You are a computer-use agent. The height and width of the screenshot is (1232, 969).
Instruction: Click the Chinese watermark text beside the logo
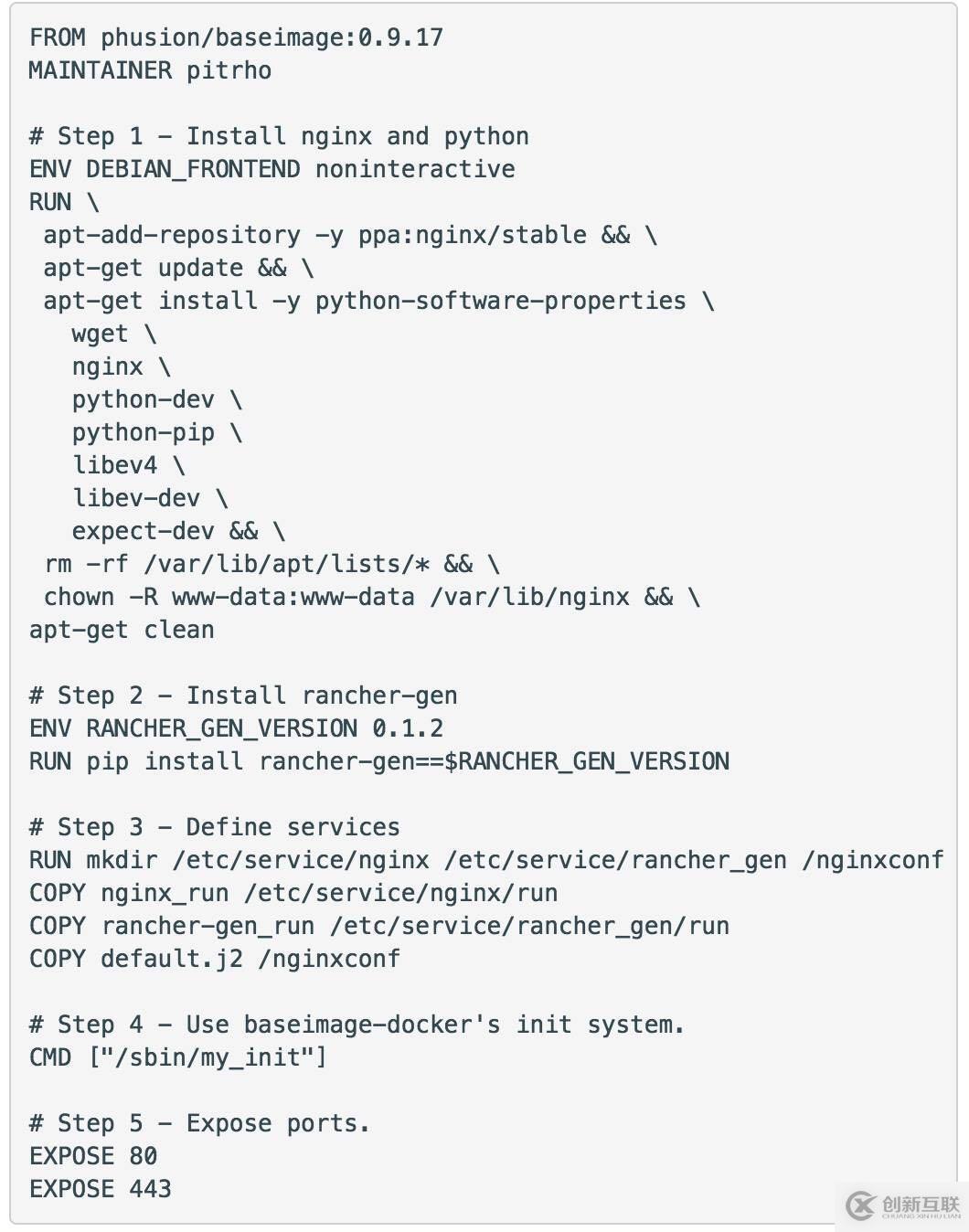(x=921, y=1205)
